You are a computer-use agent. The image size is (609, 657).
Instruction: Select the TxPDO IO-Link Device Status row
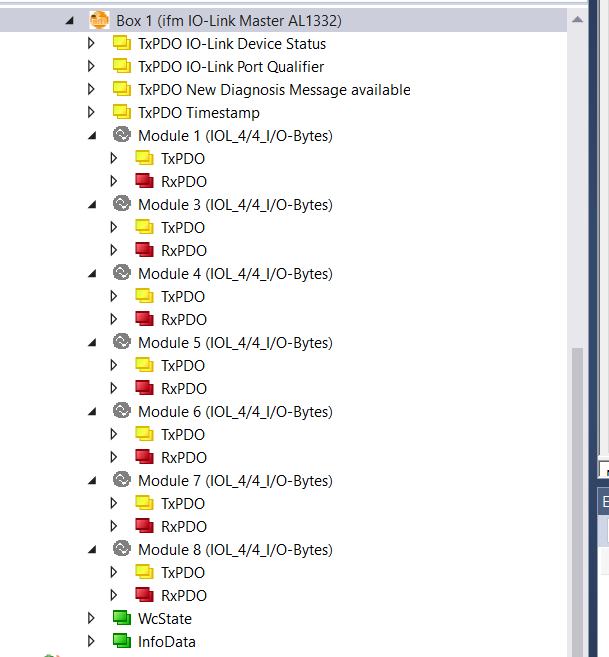pos(232,44)
